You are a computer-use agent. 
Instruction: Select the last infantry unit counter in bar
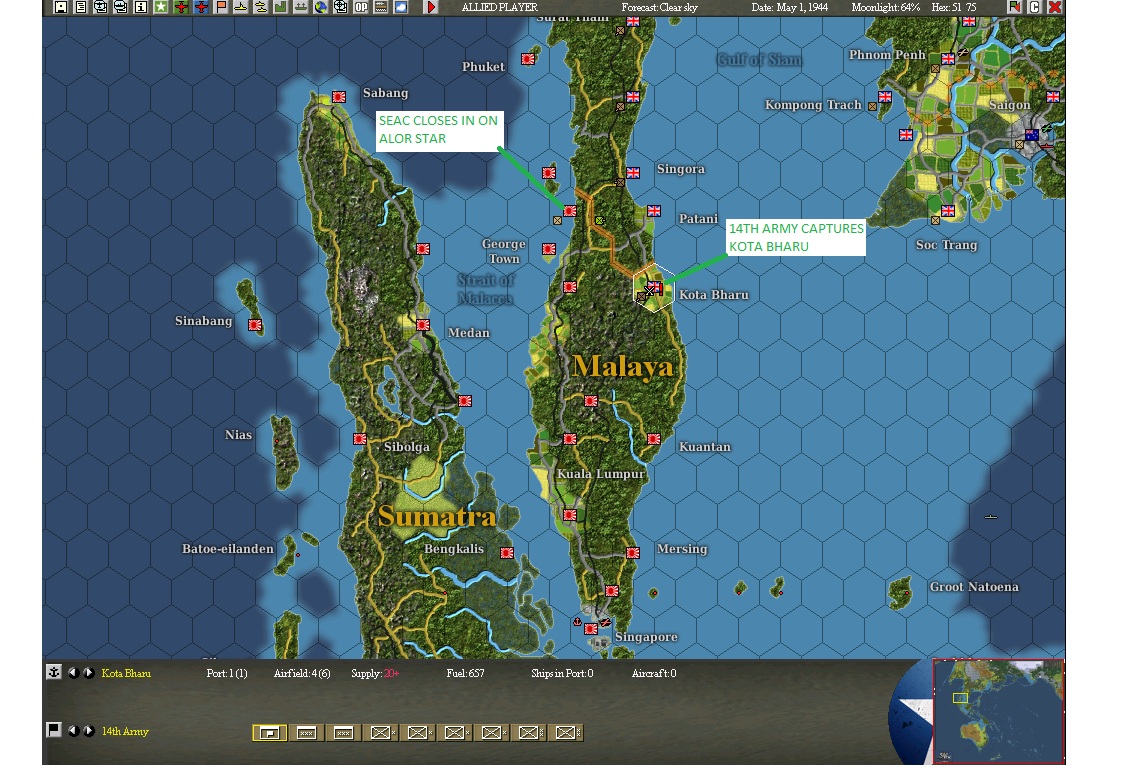pos(566,733)
